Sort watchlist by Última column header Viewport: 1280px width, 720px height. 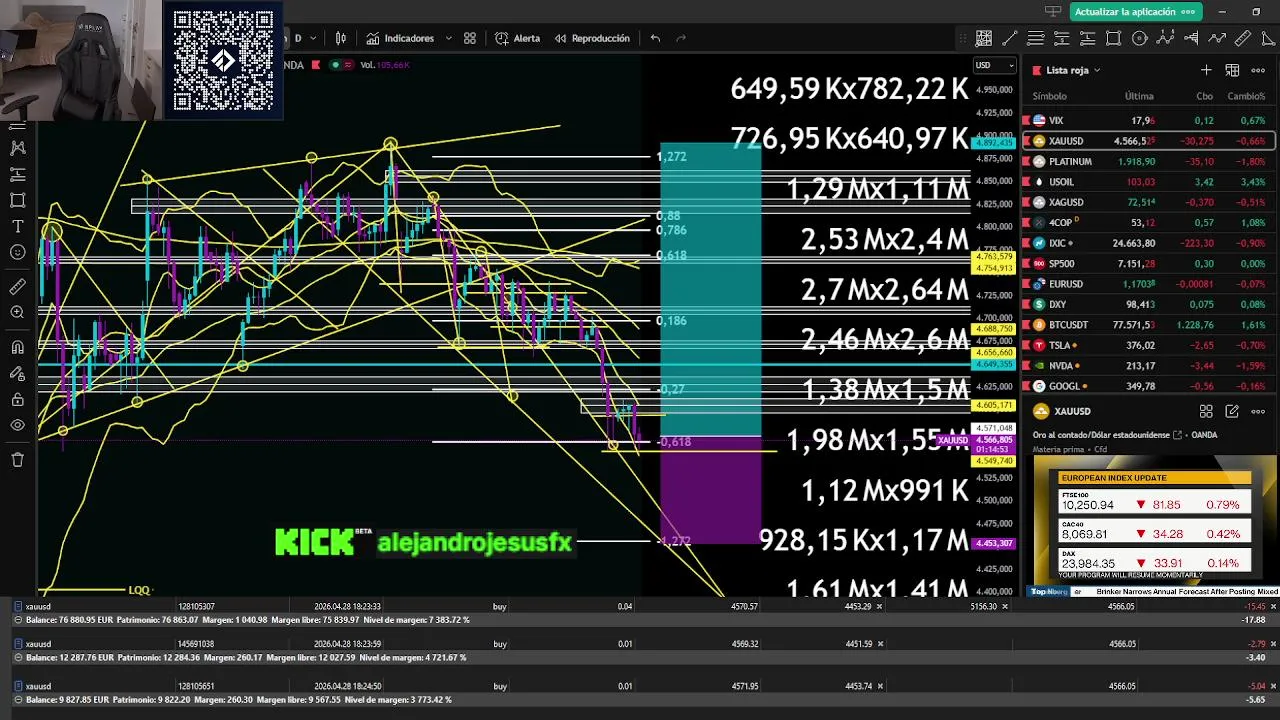[x=1139, y=96]
